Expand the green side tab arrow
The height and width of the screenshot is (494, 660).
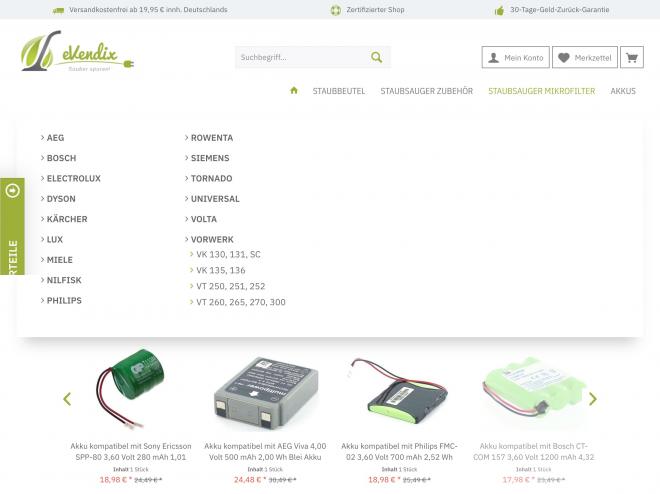click(x=13, y=191)
